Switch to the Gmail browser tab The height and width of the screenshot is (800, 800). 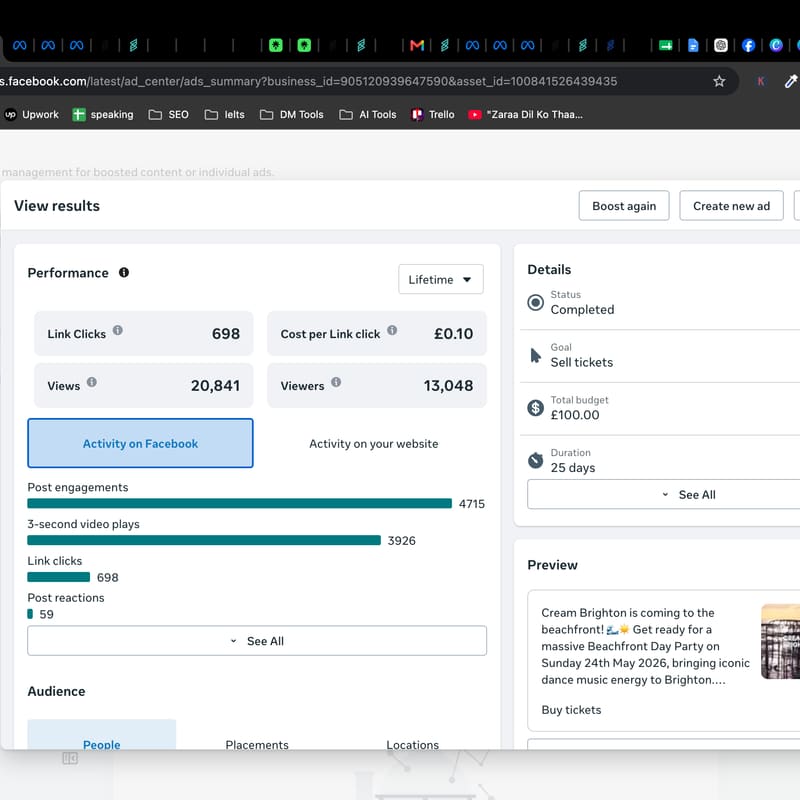pyautogui.click(x=417, y=45)
